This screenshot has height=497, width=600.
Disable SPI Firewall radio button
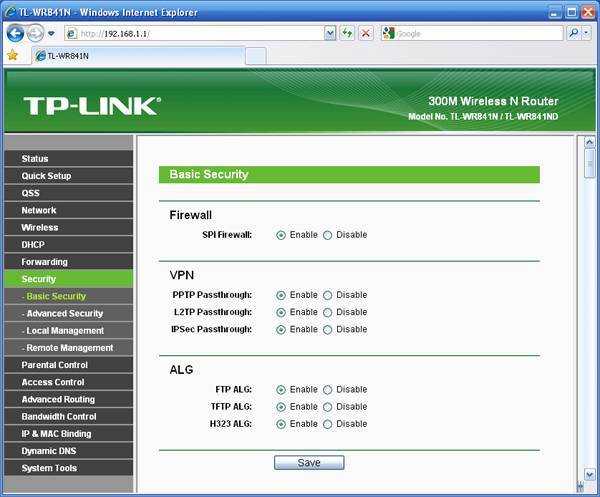[x=328, y=235]
